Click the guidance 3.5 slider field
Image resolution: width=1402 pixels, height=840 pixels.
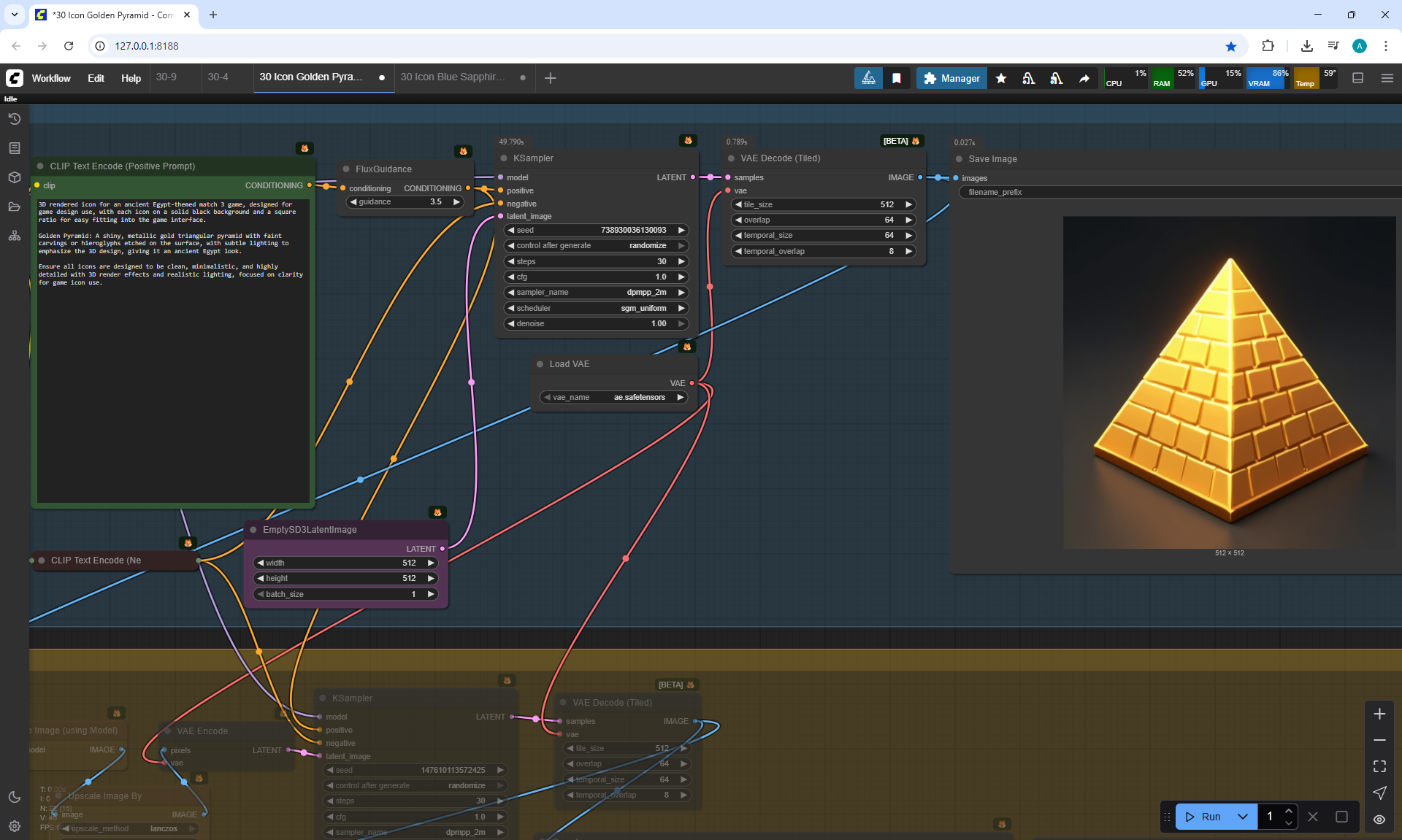405,202
